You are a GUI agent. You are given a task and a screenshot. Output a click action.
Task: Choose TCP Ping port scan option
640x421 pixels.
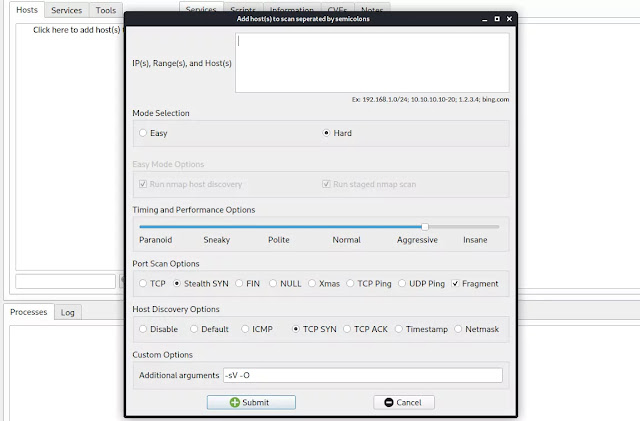pyautogui.click(x=350, y=283)
